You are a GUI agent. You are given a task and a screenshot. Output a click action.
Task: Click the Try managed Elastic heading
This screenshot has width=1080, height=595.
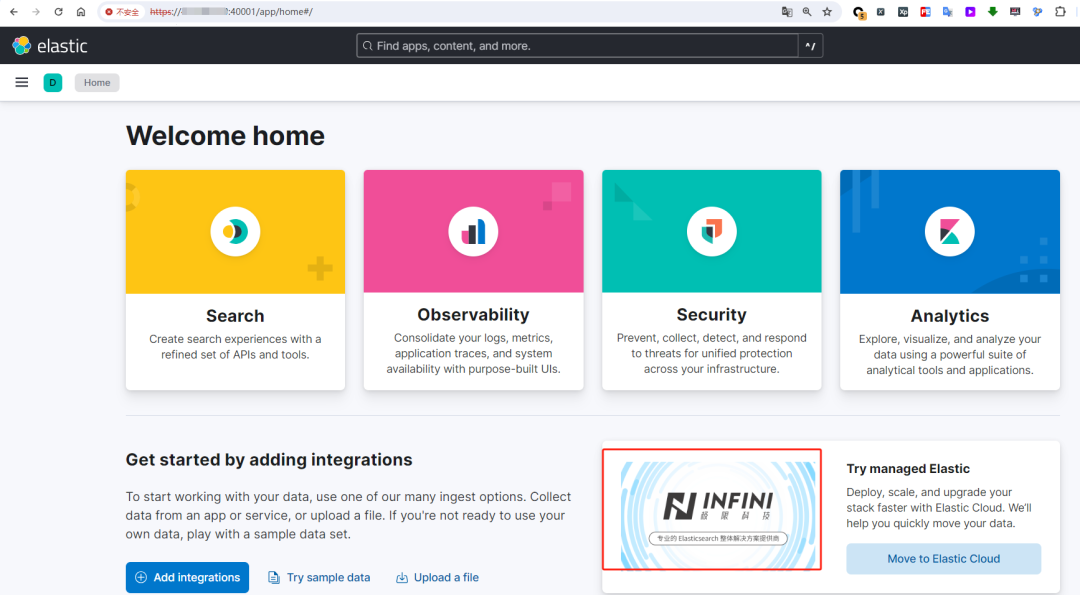(908, 468)
